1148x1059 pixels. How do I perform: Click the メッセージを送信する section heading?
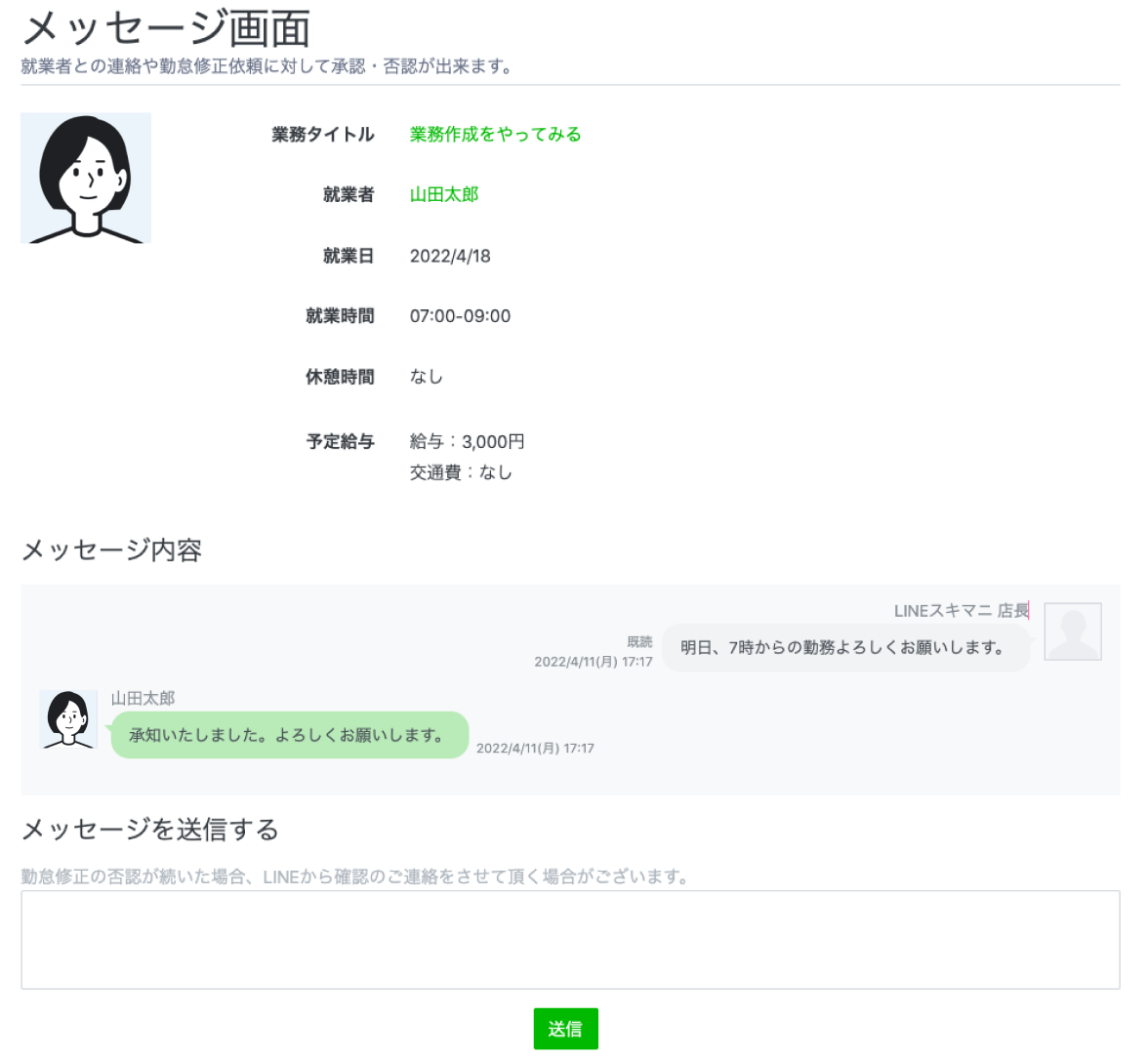(150, 830)
